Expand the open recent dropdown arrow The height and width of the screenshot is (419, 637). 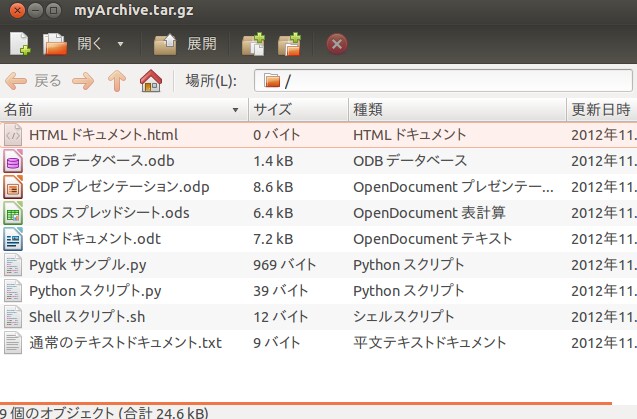120,44
